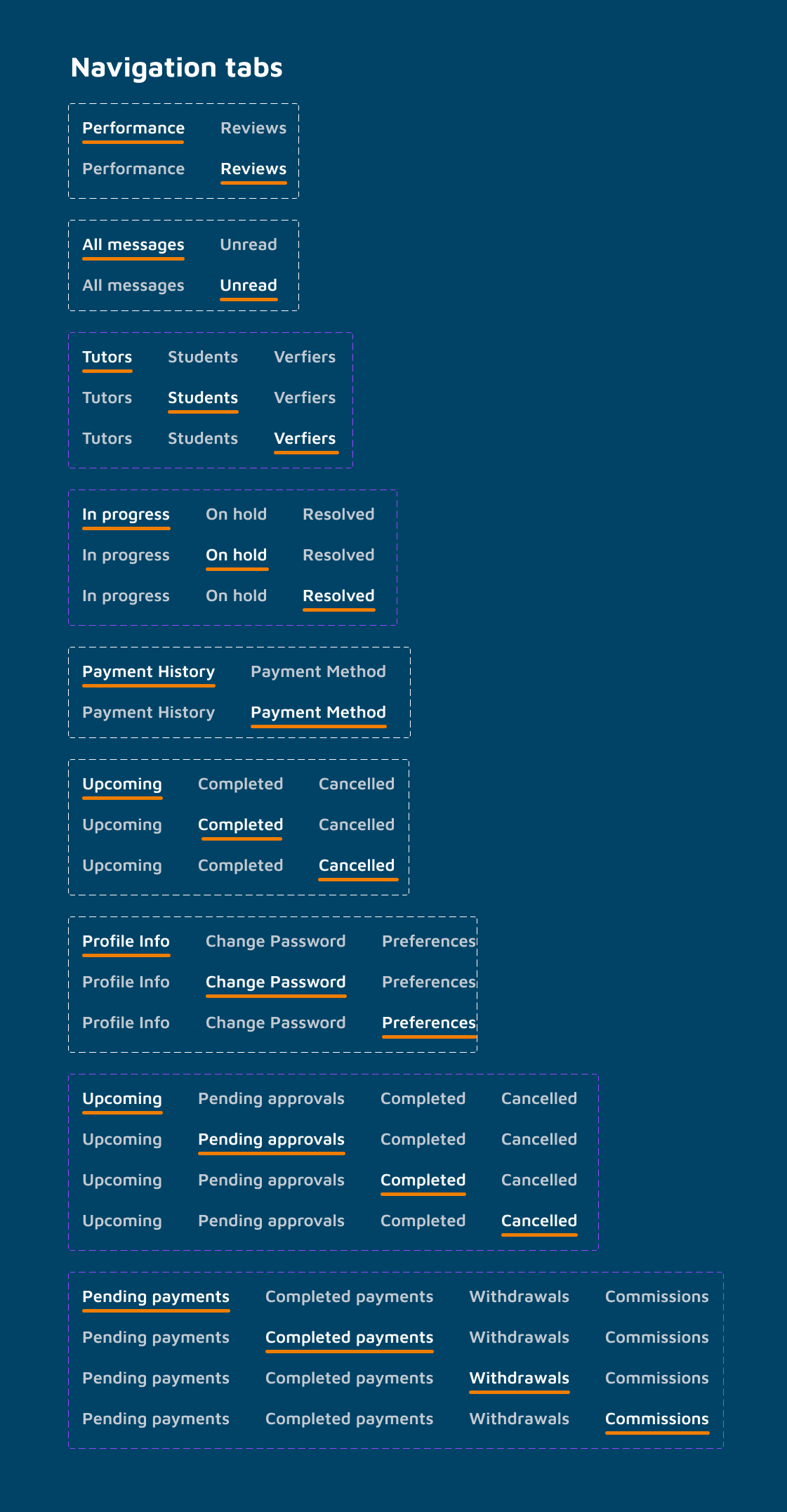Choose the underlined Students tab

pyautogui.click(x=203, y=398)
